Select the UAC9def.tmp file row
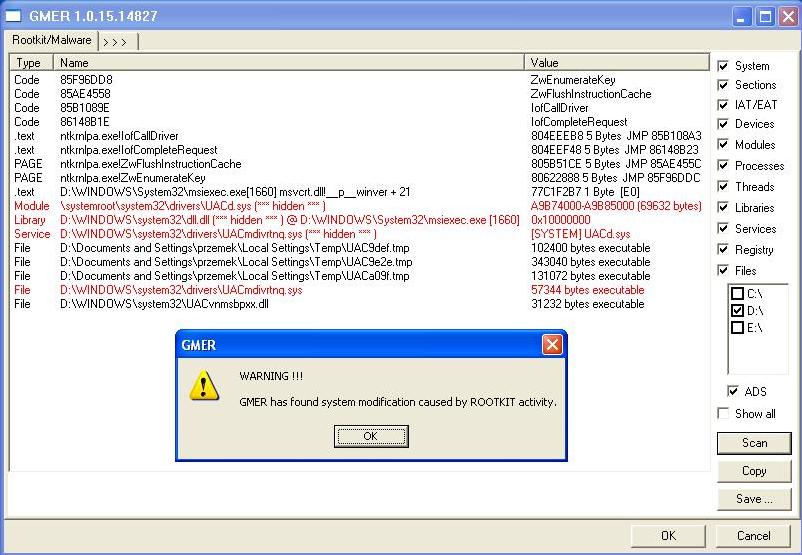802x555 pixels. [x=359, y=248]
